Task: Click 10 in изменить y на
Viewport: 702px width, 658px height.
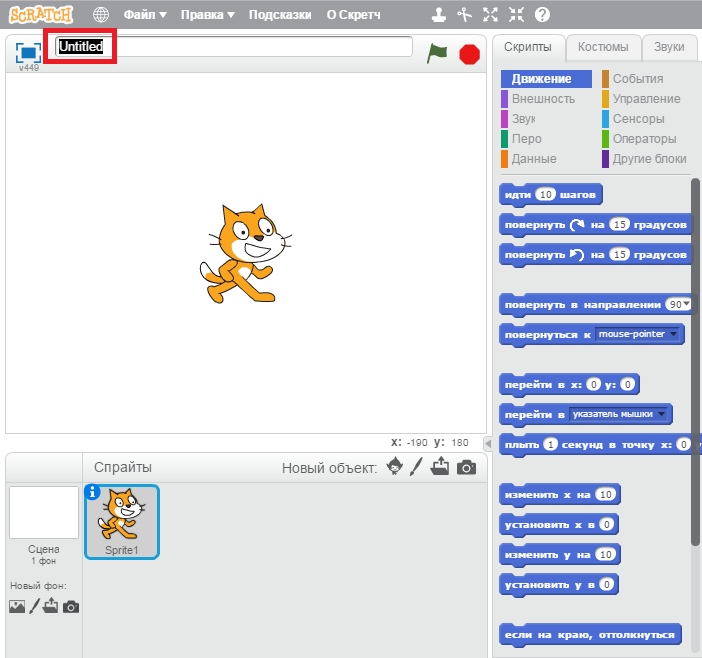Action: [605, 555]
